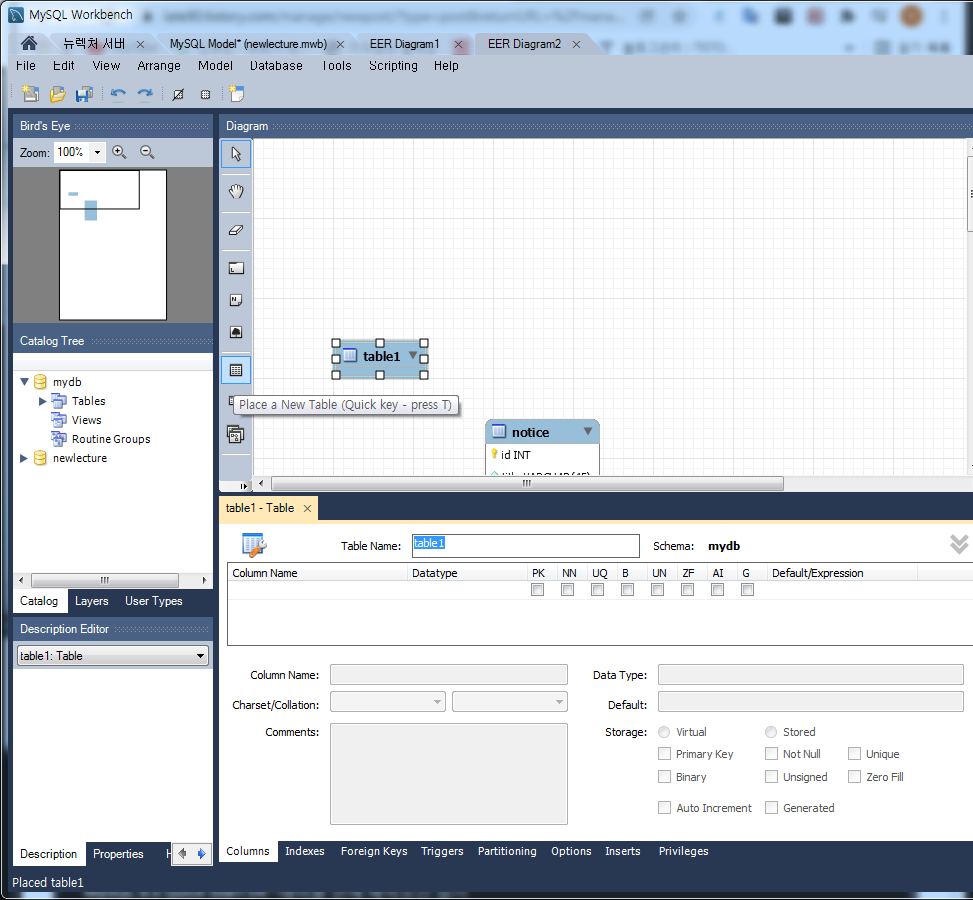The height and width of the screenshot is (900, 973).
Task: Enable the Primary Key checkbox
Action: (664, 754)
